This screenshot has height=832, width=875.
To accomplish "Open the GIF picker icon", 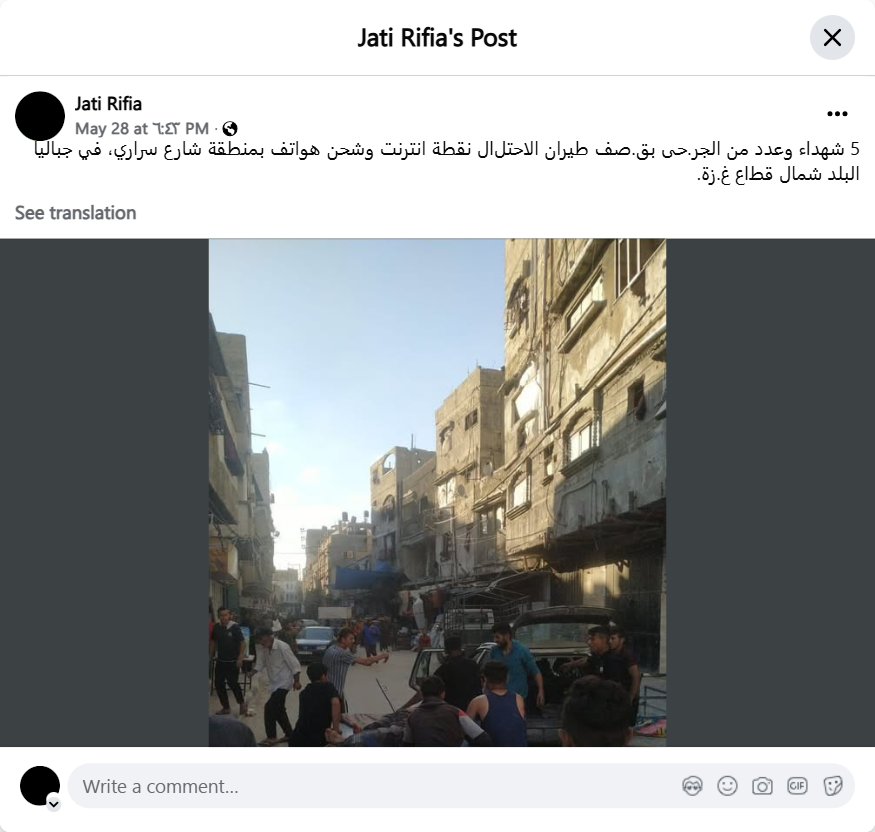I will (x=797, y=786).
